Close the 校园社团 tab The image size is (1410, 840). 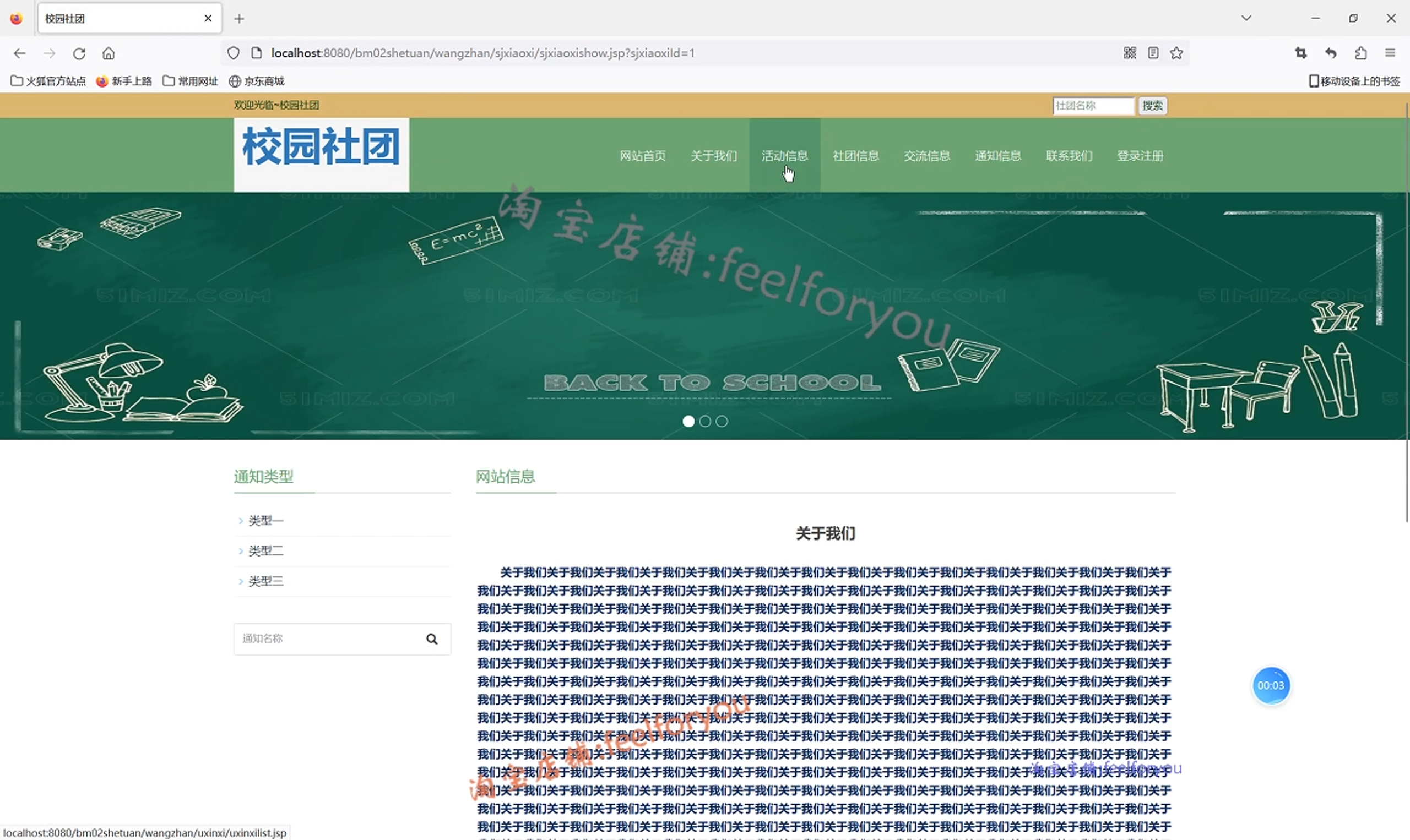coord(208,18)
